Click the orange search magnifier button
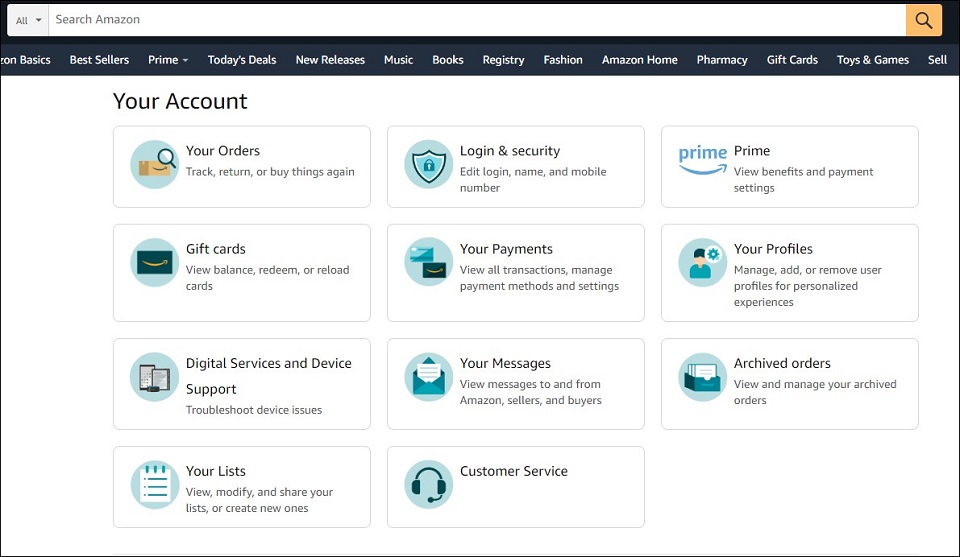The width and height of the screenshot is (960, 557). pos(923,20)
